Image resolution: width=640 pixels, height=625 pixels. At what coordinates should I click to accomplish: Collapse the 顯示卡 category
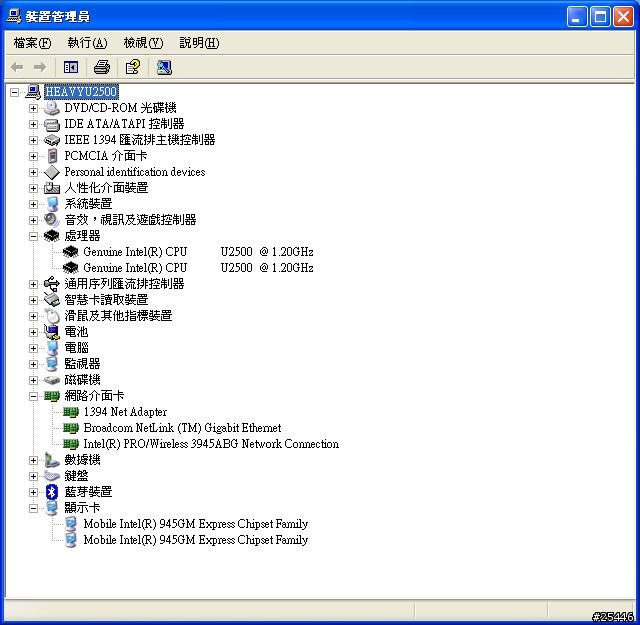pos(33,508)
